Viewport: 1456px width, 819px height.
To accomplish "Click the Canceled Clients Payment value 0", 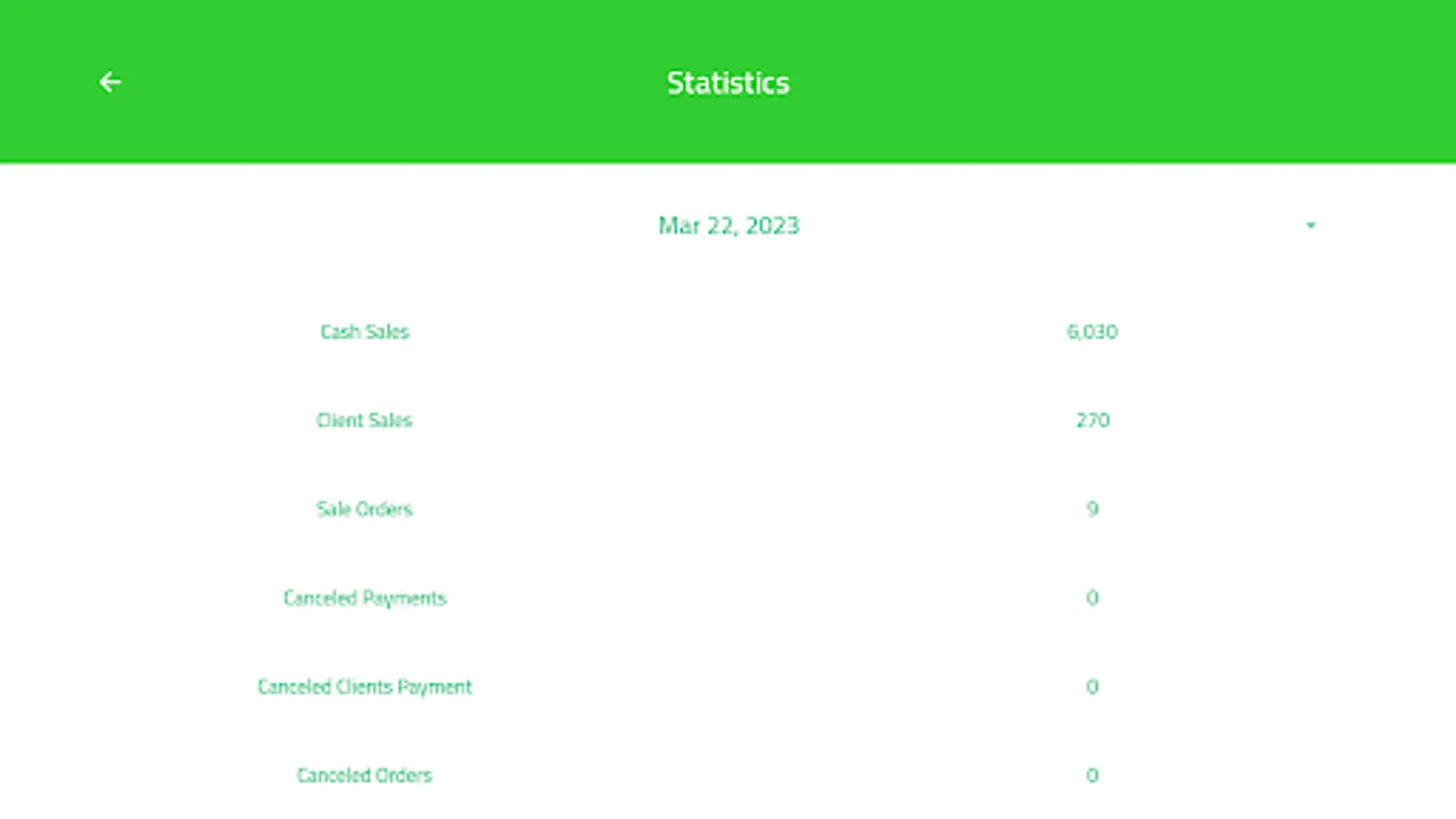I will tap(1092, 686).
